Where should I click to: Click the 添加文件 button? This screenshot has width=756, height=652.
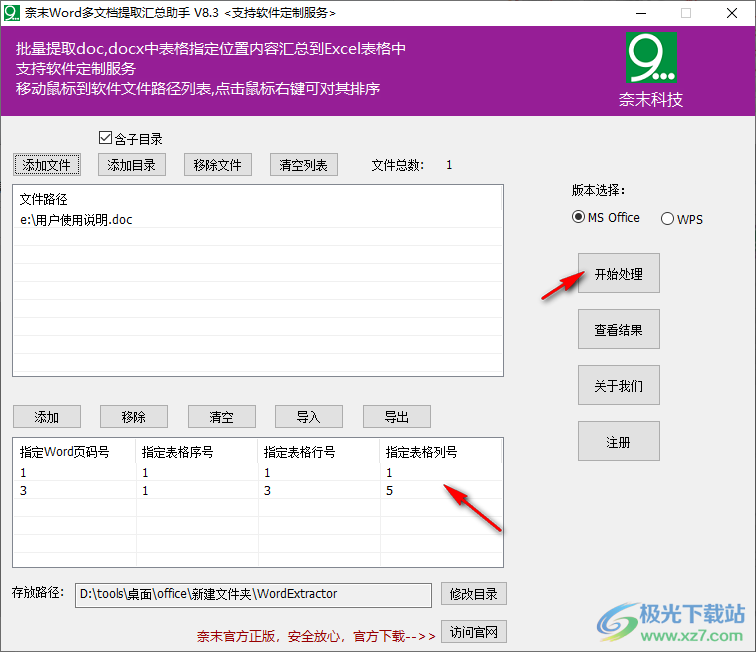point(47,165)
